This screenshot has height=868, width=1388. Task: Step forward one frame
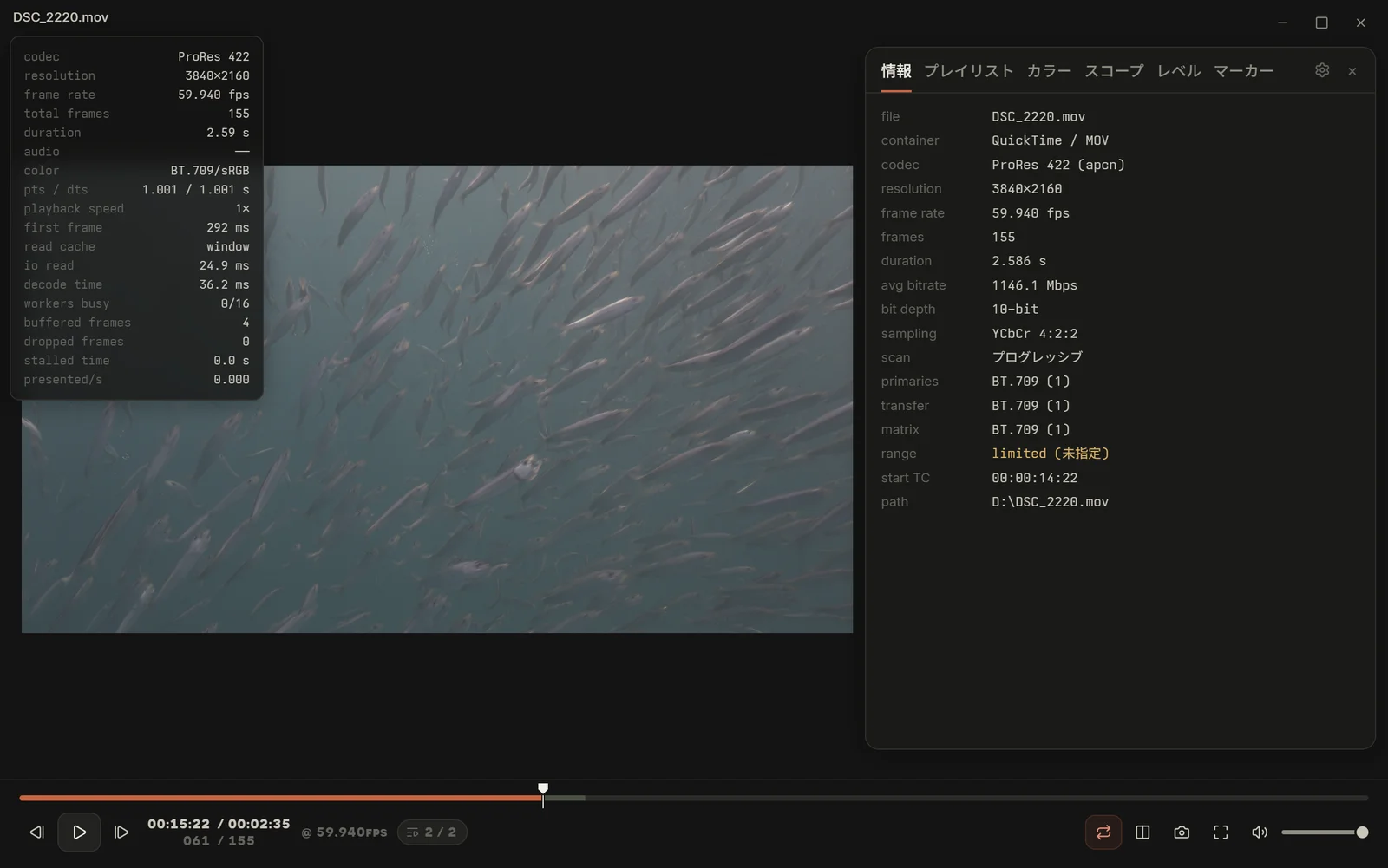click(x=121, y=832)
